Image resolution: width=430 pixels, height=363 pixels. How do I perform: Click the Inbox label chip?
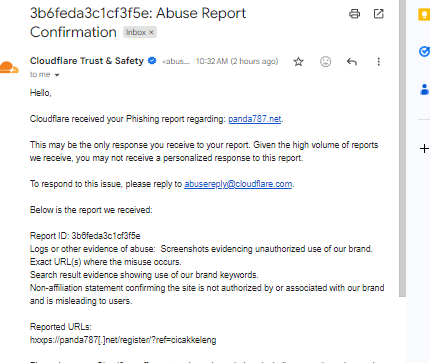point(140,32)
